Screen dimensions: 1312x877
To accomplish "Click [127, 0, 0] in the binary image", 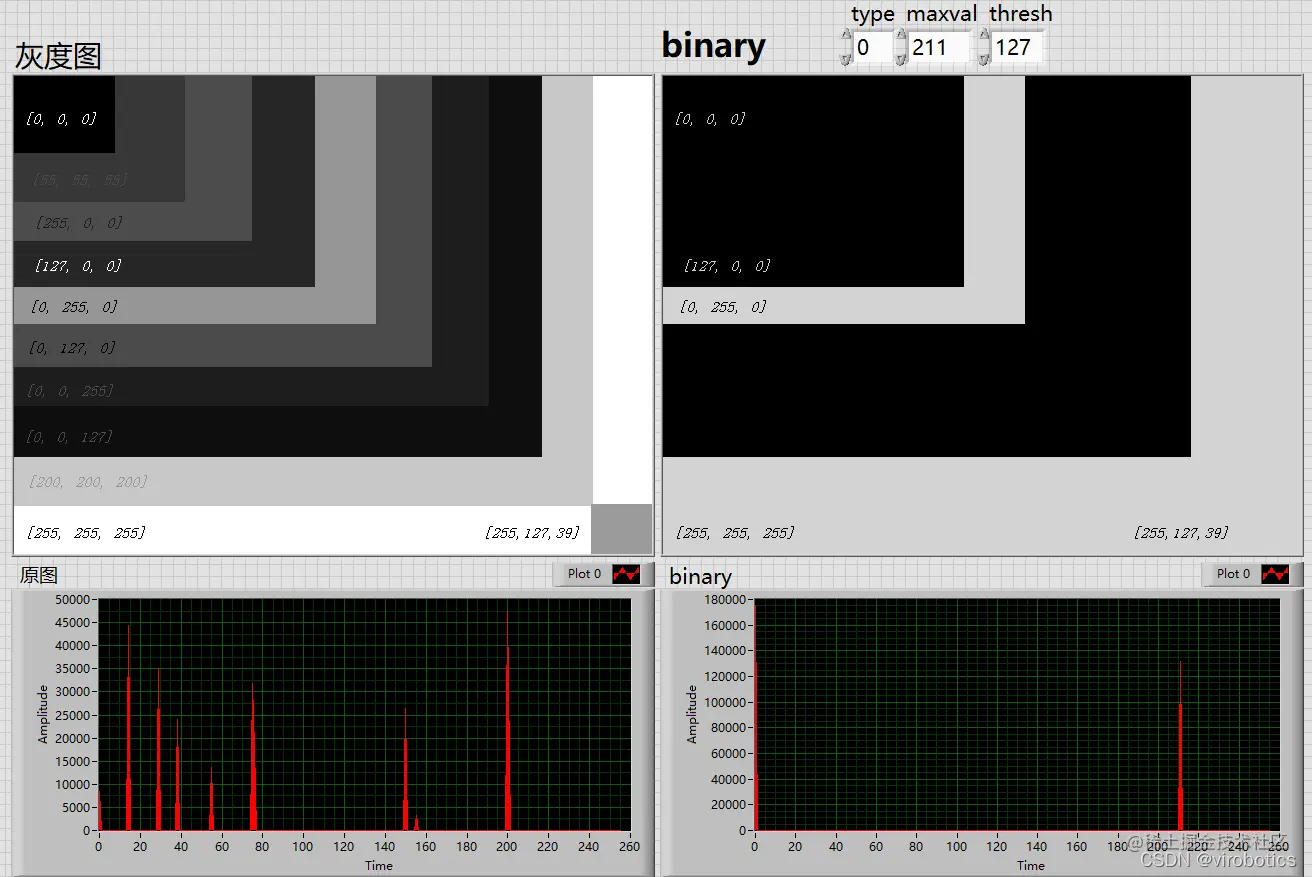I will click(727, 266).
